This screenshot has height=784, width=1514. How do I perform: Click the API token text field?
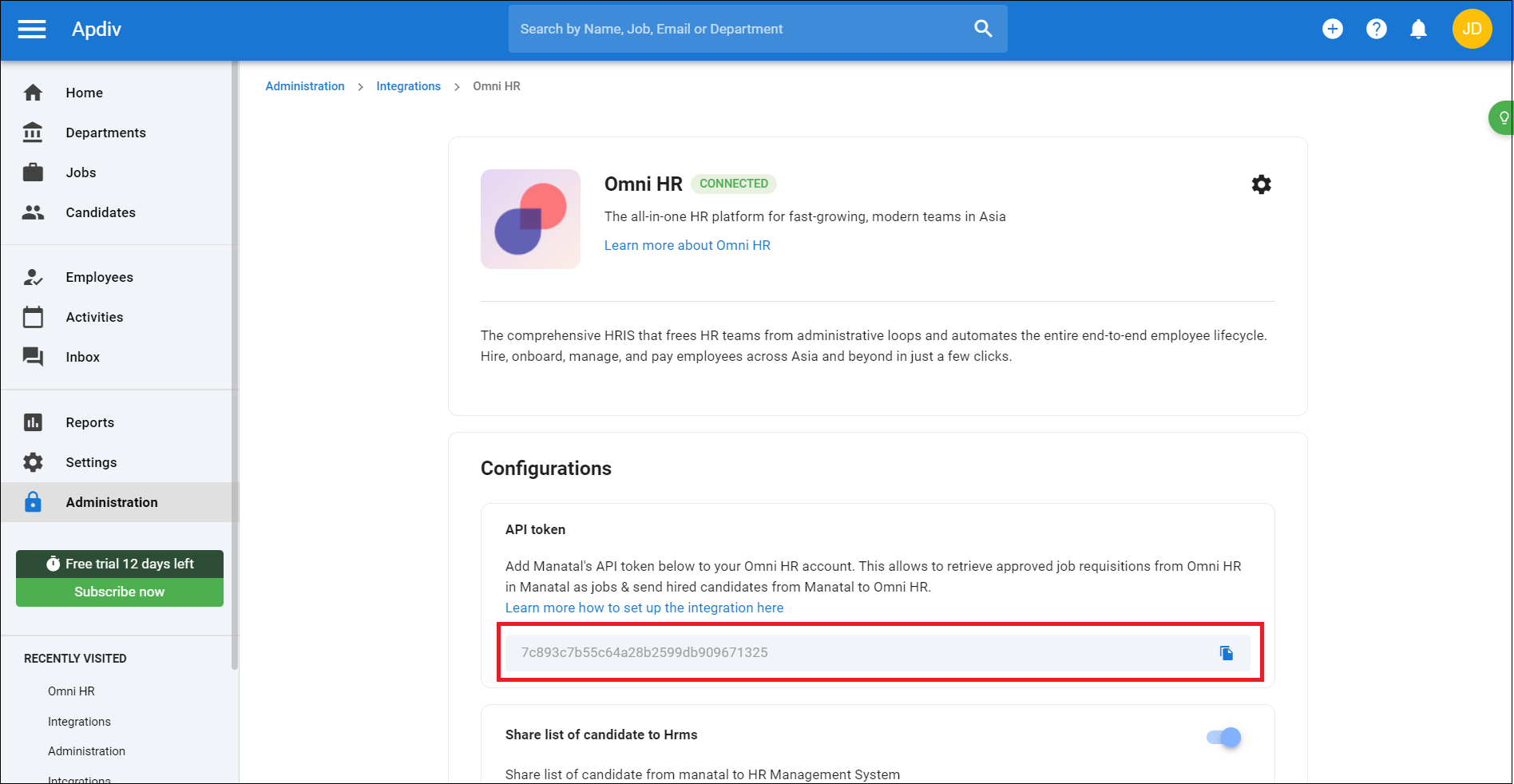pos(878,653)
